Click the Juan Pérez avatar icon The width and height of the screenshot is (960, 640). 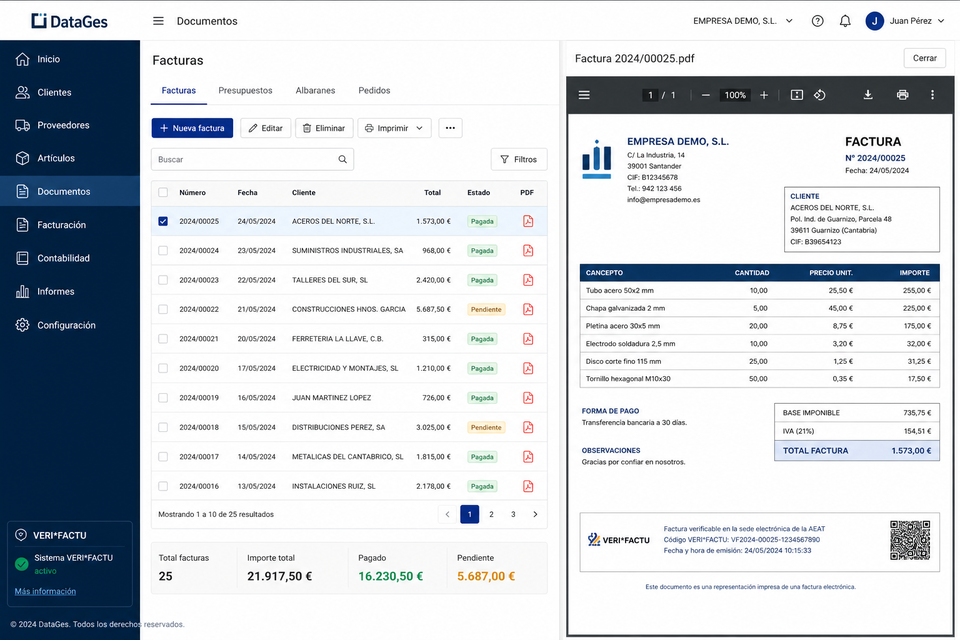click(x=874, y=21)
